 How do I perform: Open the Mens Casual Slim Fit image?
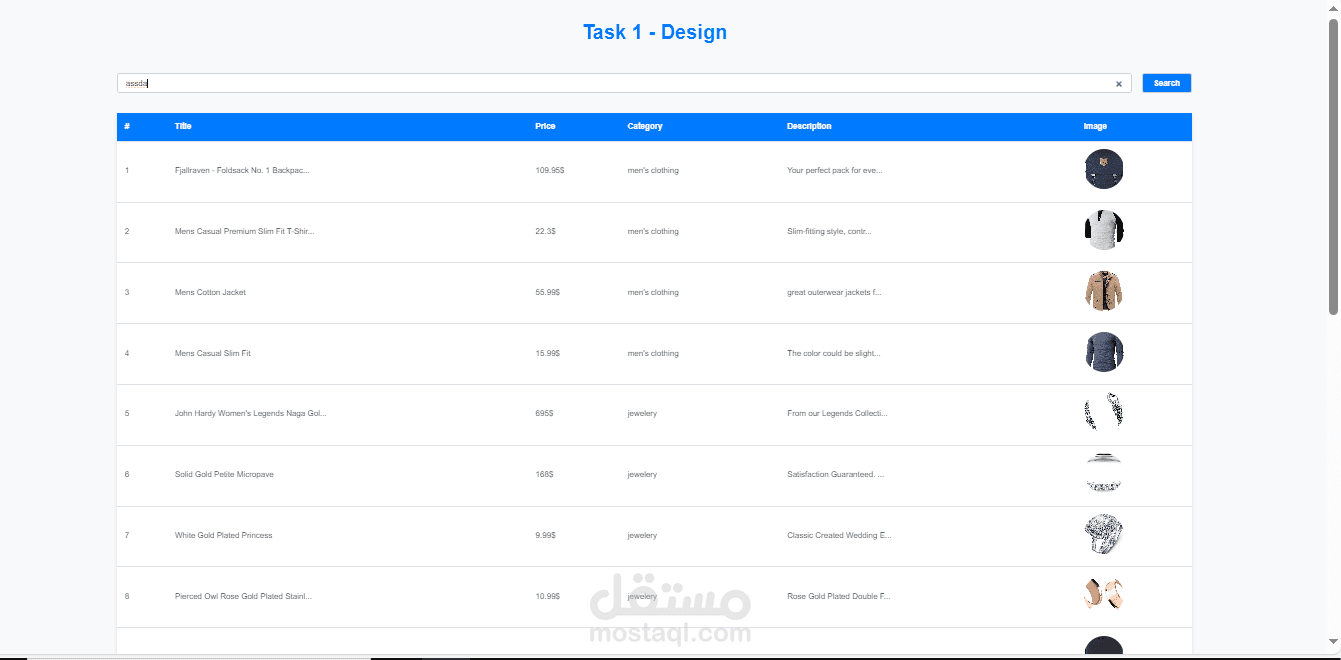pos(1104,352)
